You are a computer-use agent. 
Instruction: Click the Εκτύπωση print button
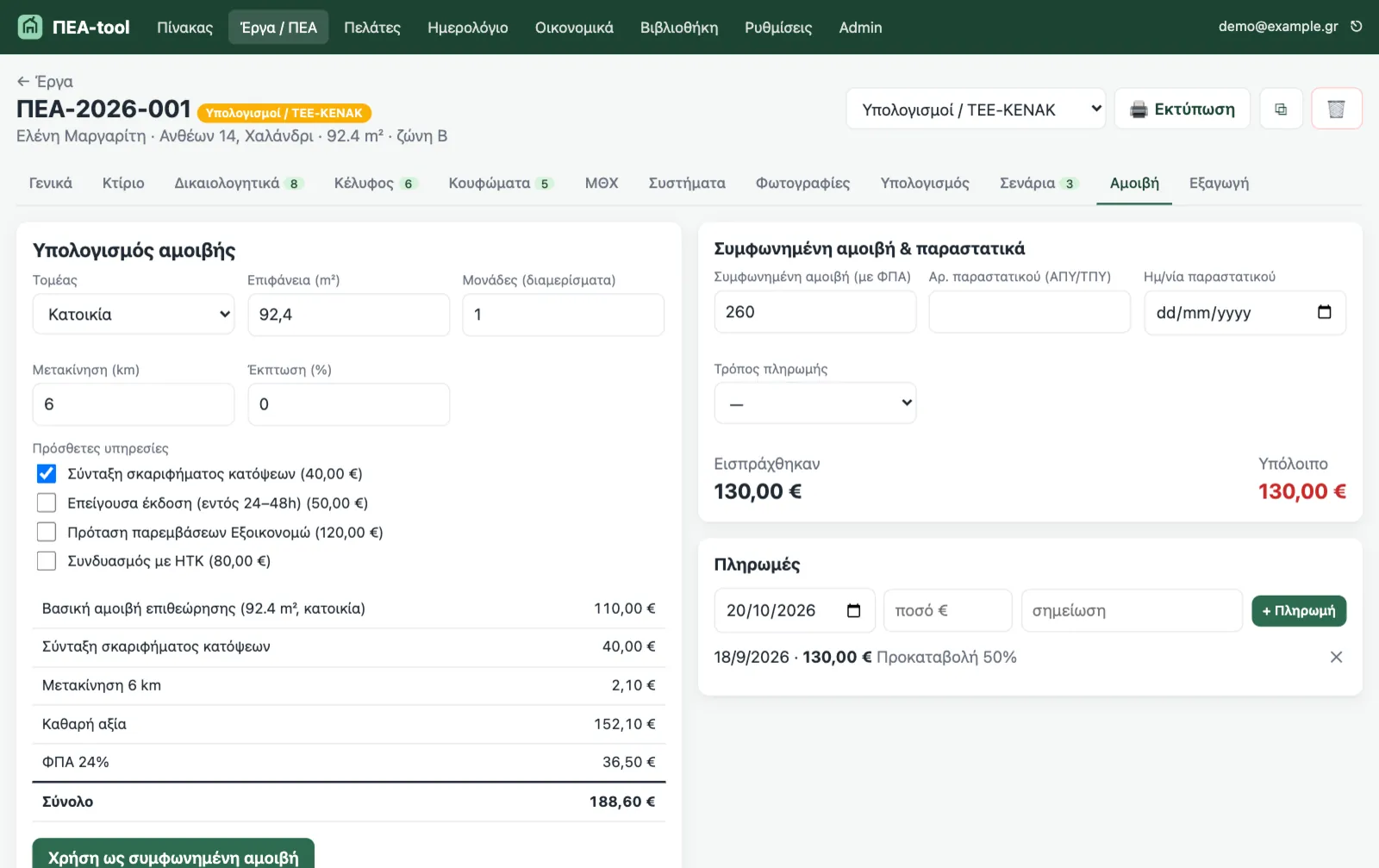(x=1182, y=109)
